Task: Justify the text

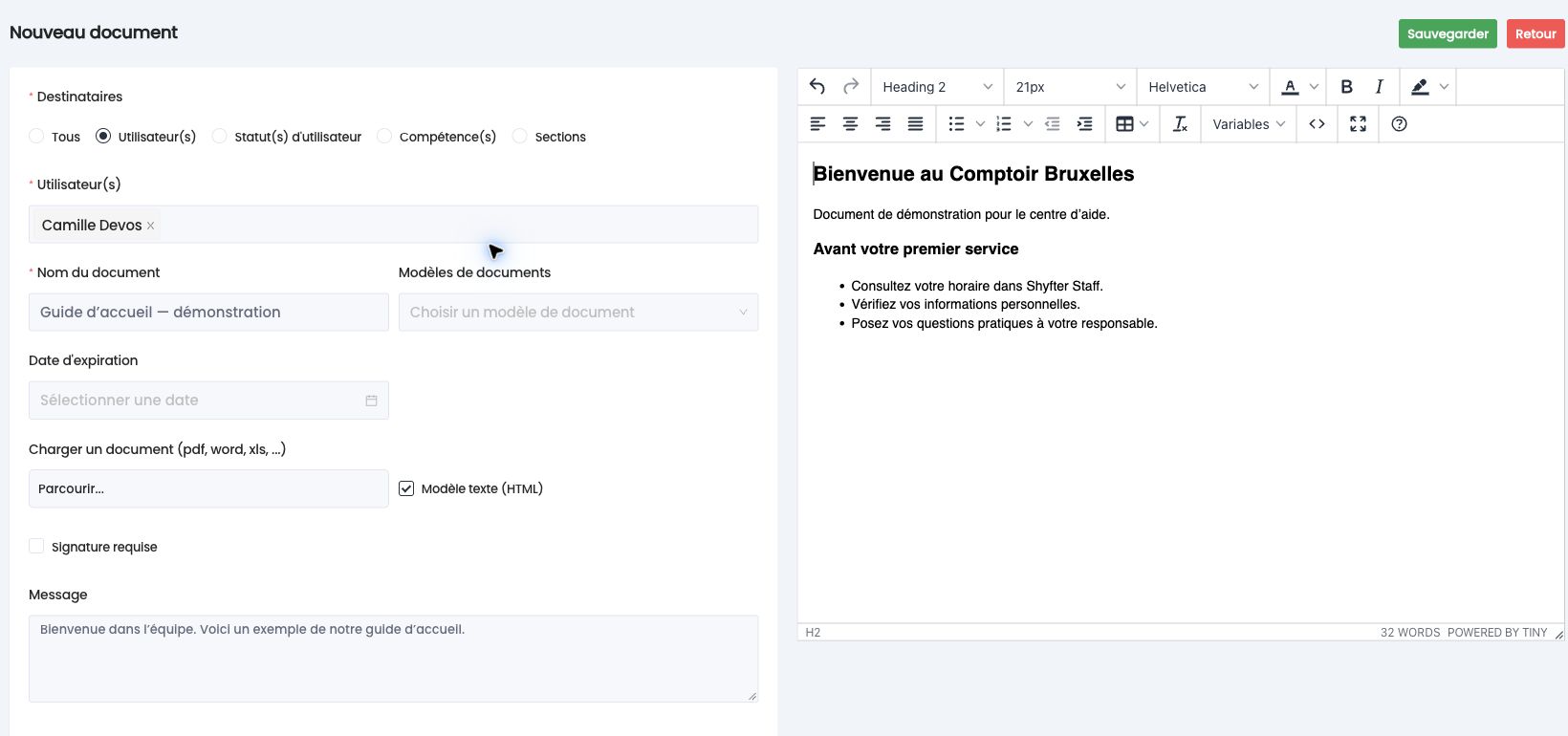Action: tap(915, 124)
